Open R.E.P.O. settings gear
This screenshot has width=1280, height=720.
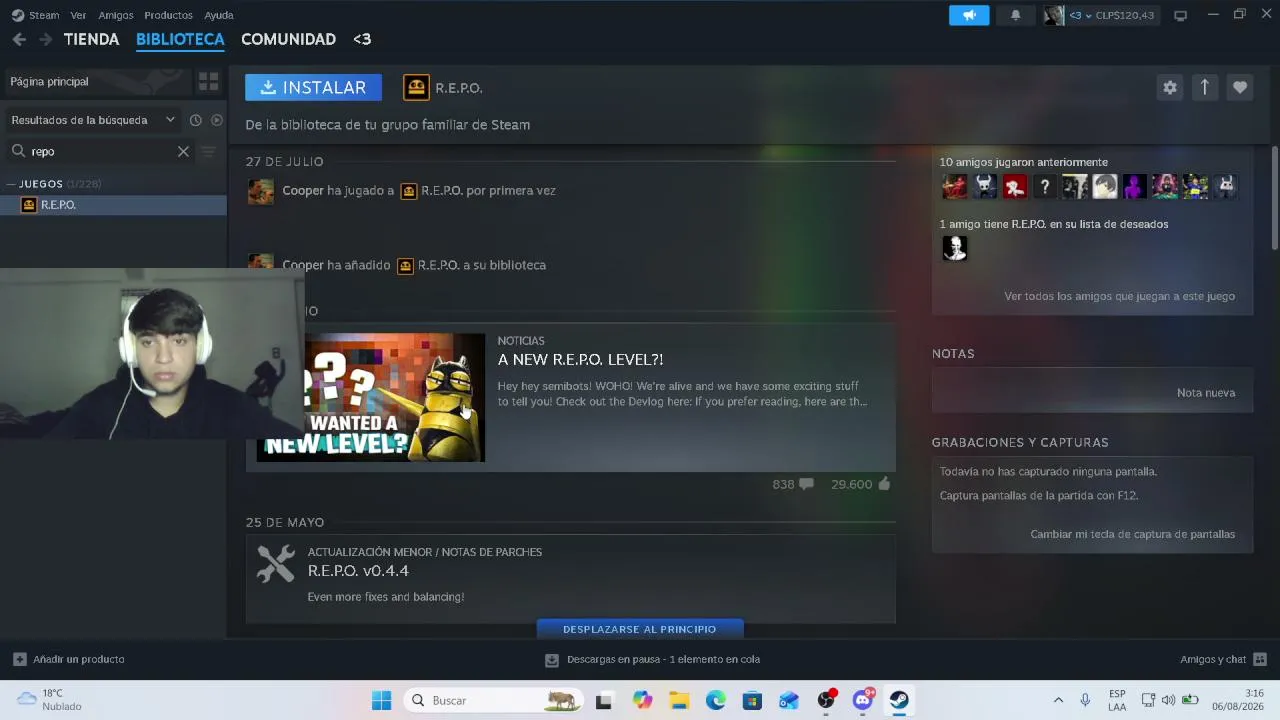1169,88
